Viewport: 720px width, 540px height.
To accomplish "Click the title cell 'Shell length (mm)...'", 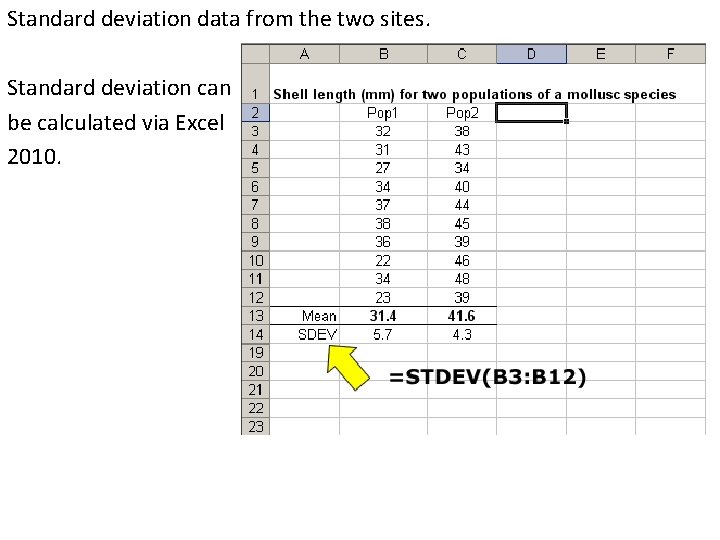I will point(474,94).
